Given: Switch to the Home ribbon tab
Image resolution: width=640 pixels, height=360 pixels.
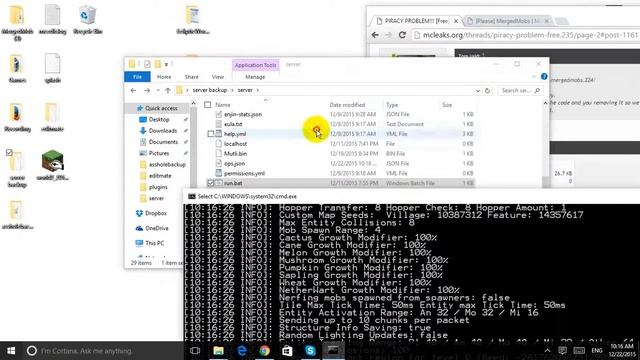Looking at the screenshot, I should pyautogui.click(x=164, y=77).
